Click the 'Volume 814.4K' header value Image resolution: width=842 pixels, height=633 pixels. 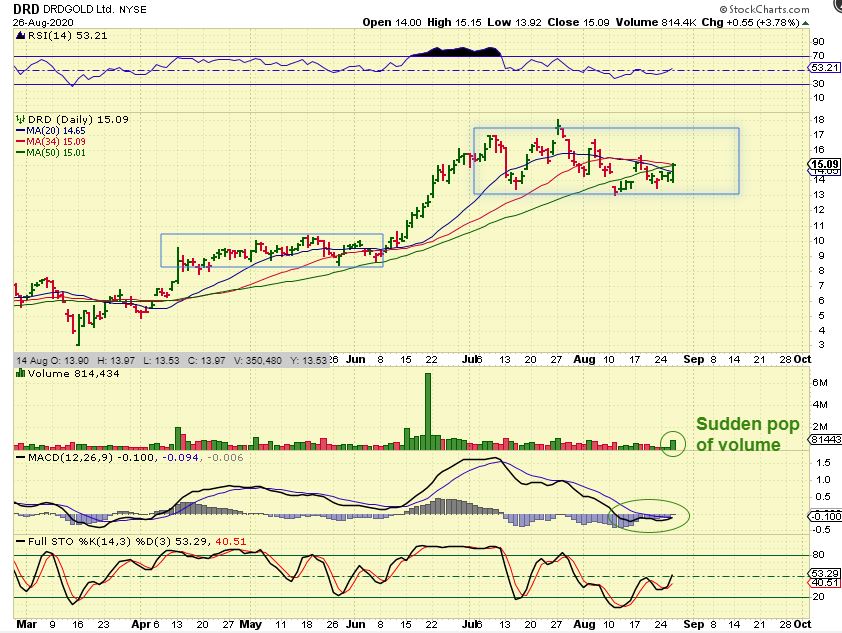(656, 22)
